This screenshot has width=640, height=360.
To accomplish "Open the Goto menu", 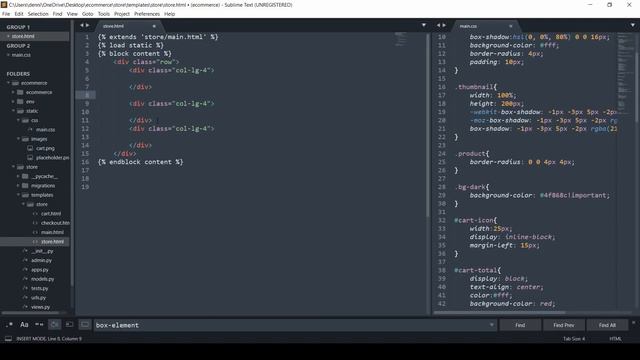I will [87, 14].
